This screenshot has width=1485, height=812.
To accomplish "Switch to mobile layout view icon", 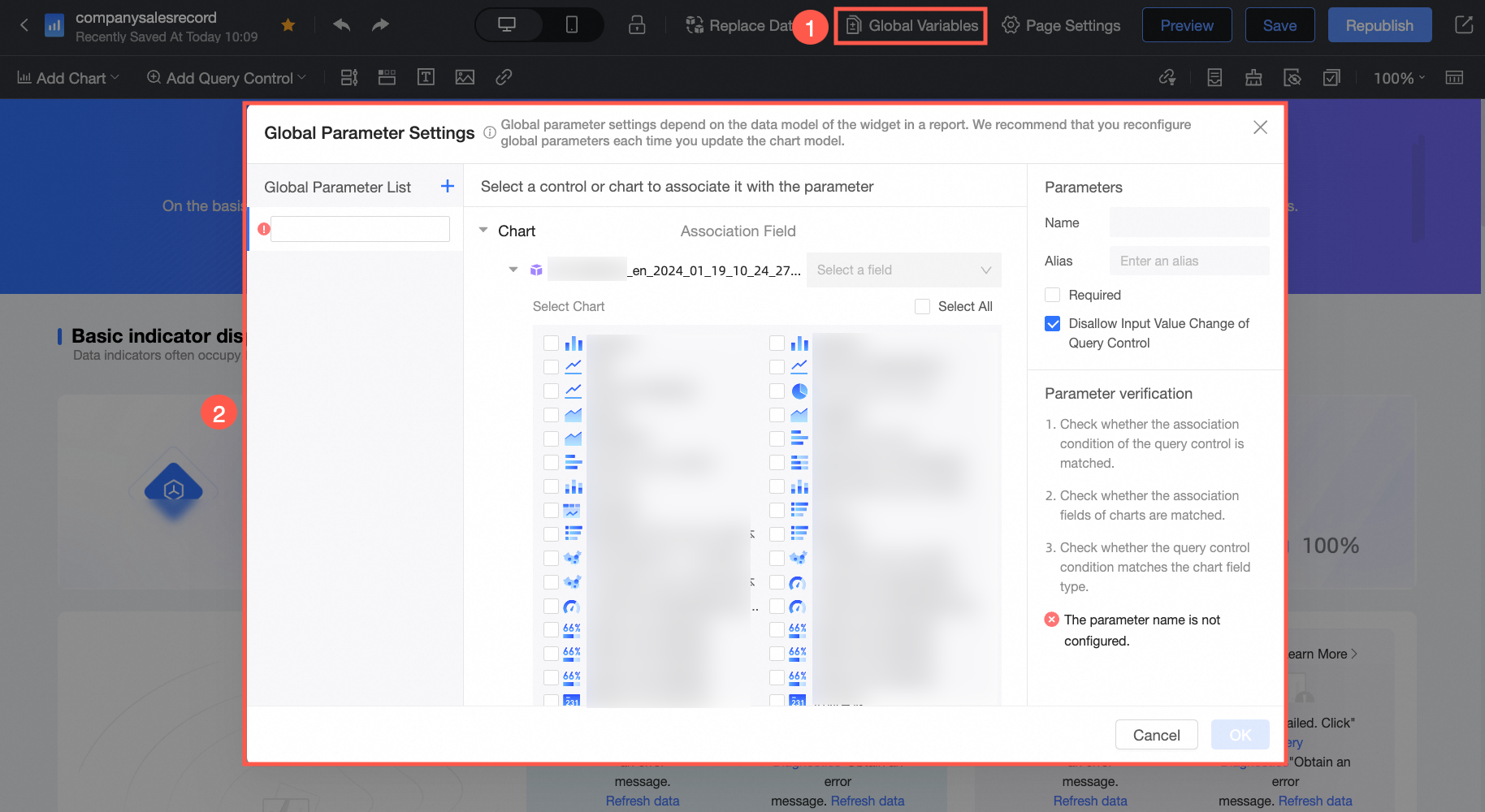I will [572, 25].
